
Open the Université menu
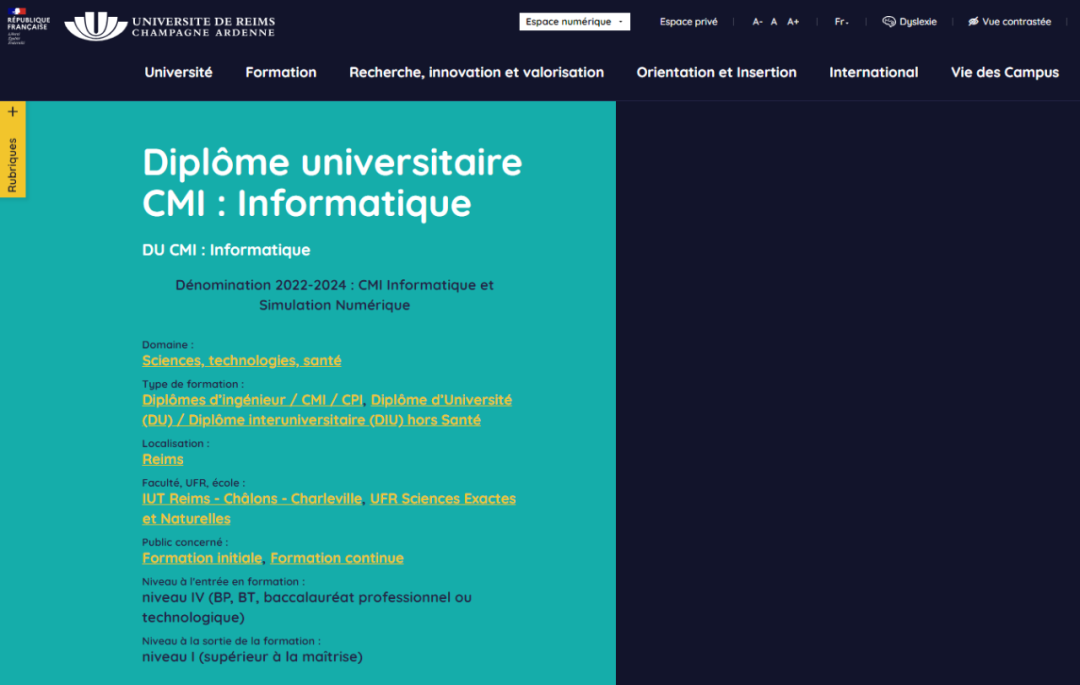tap(178, 72)
